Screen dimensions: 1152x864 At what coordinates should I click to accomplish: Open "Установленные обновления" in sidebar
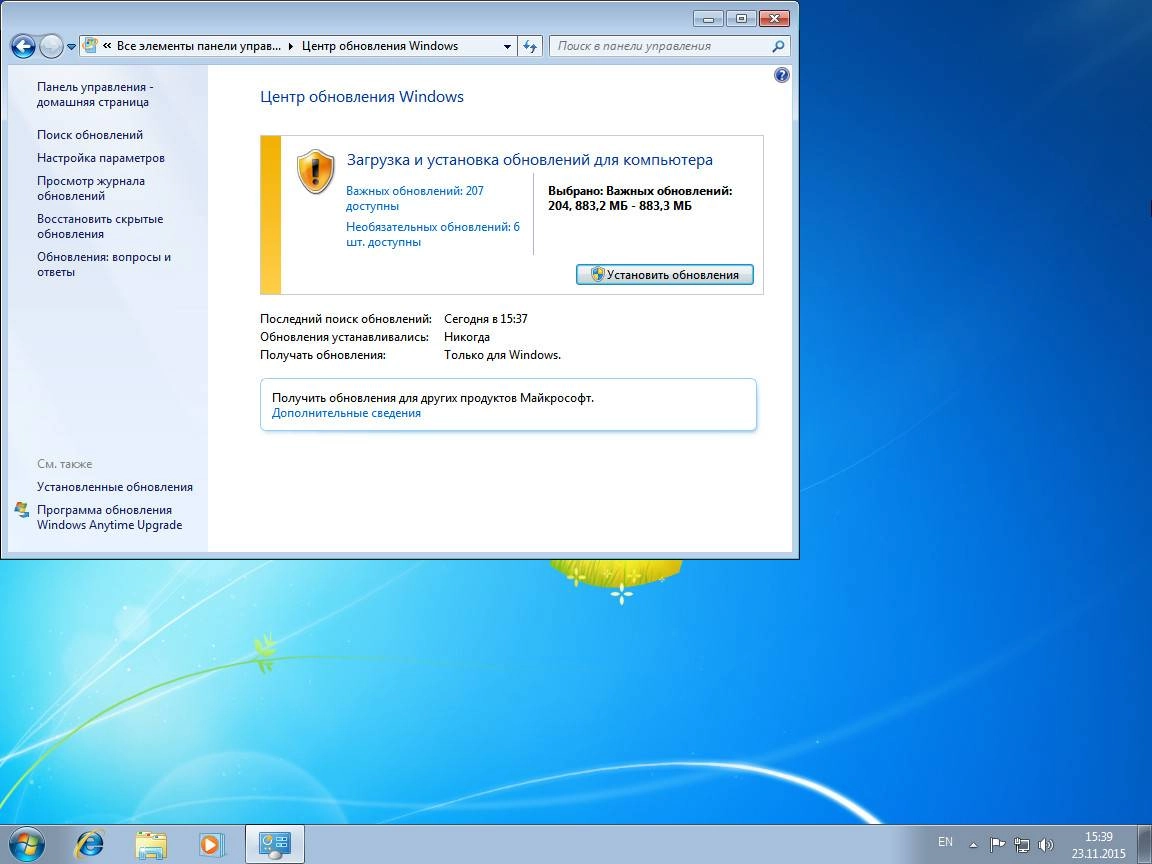115,487
